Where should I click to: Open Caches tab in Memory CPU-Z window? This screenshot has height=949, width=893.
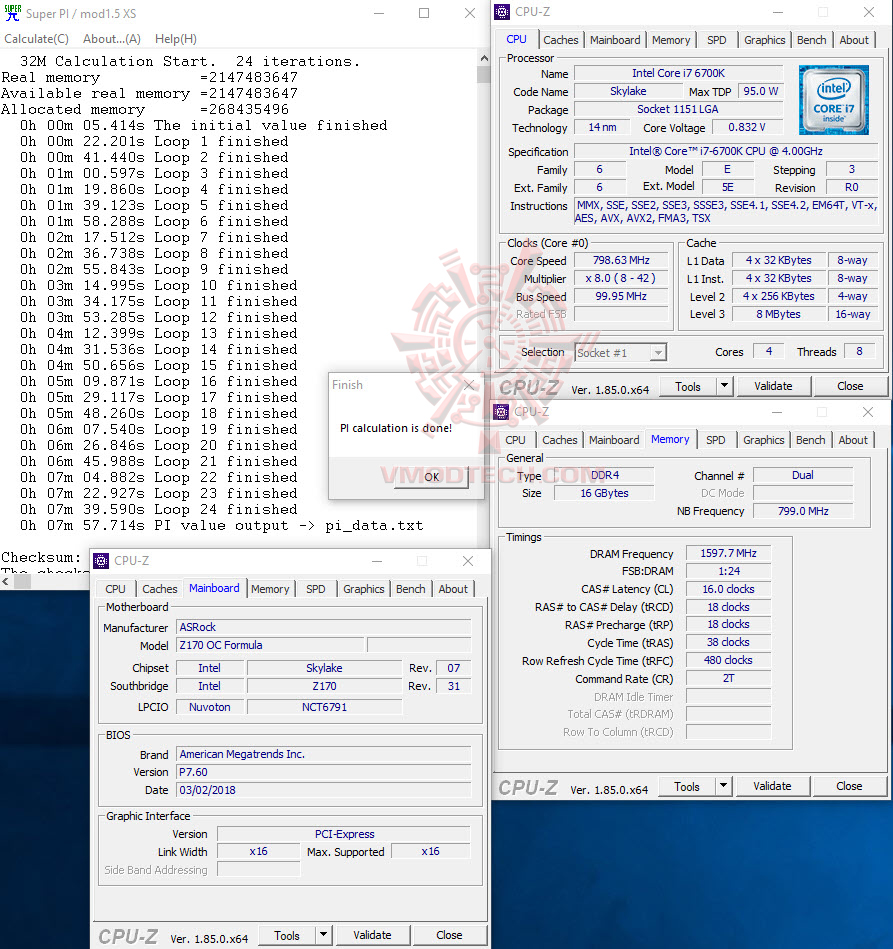[559, 440]
